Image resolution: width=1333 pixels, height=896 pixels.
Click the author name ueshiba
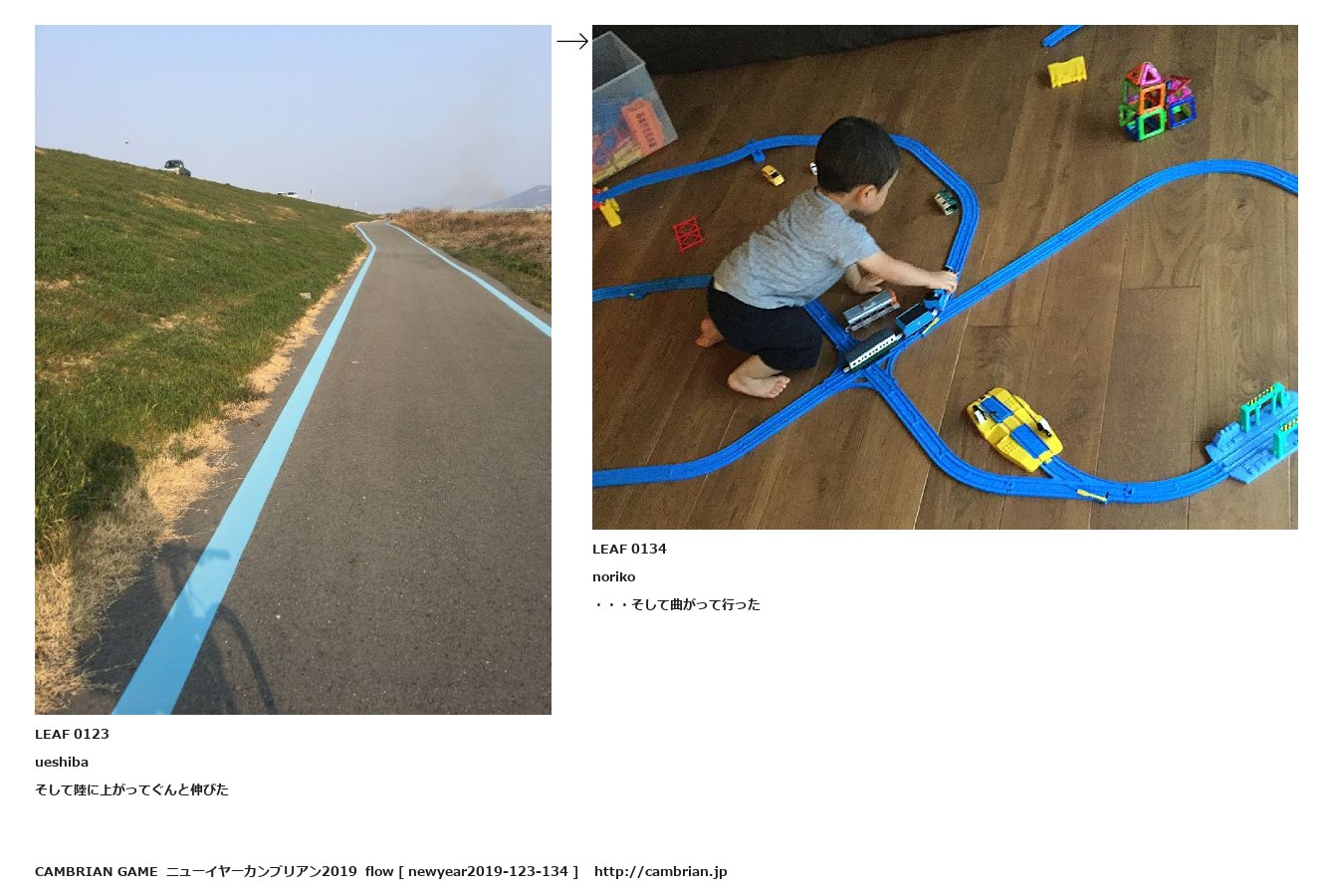pyautogui.click(x=62, y=762)
